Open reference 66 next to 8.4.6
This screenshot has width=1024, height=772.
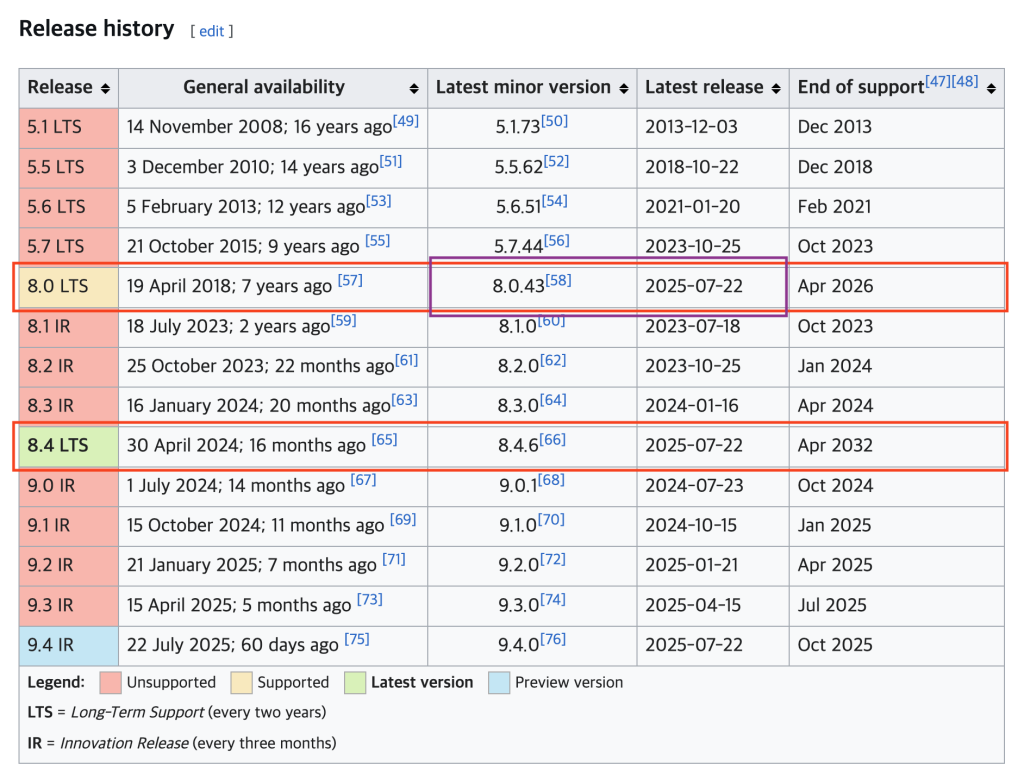552,440
